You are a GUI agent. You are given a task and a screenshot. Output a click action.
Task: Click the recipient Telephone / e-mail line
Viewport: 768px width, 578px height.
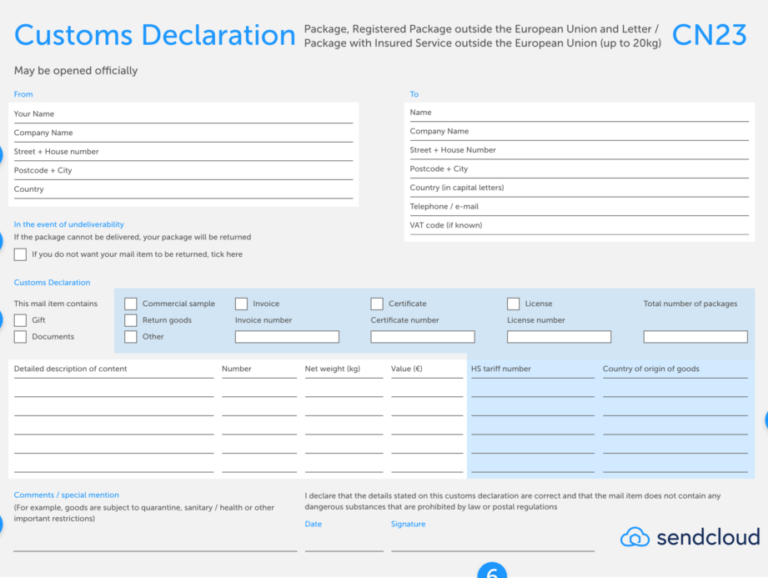[x=578, y=207]
